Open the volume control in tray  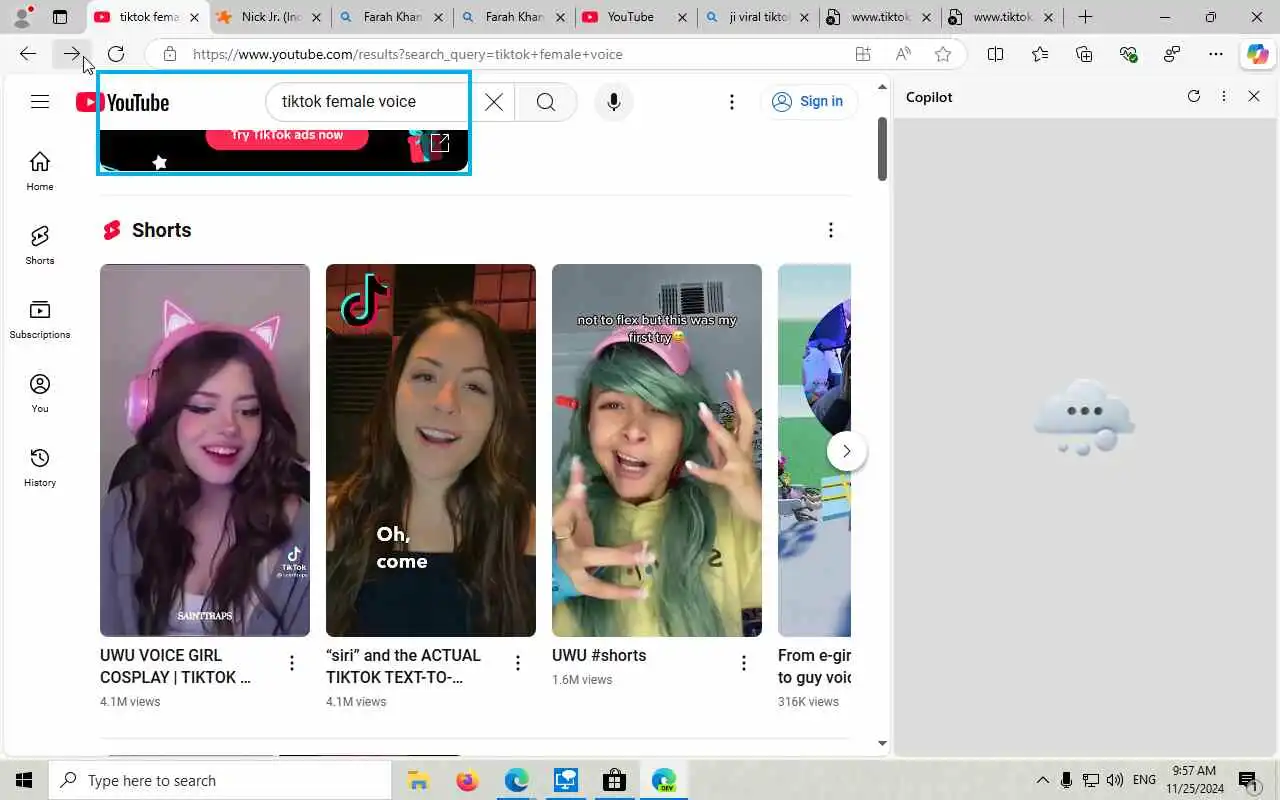(x=1115, y=780)
